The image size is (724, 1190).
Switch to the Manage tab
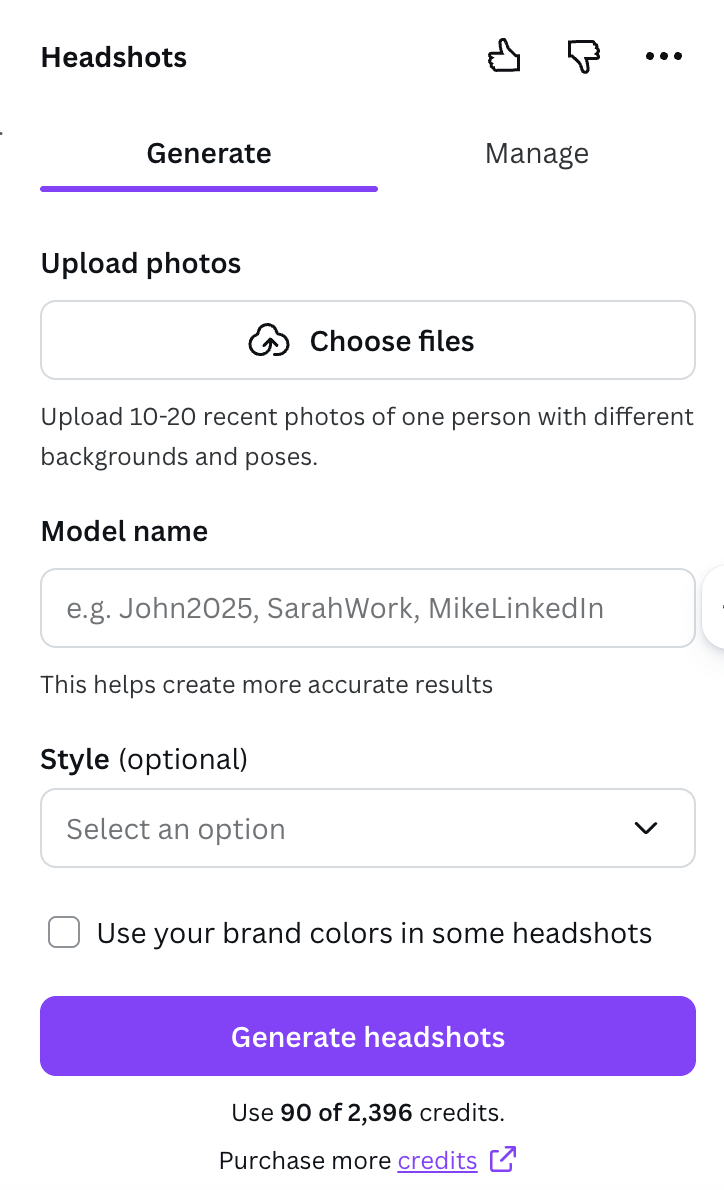(536, 153)
